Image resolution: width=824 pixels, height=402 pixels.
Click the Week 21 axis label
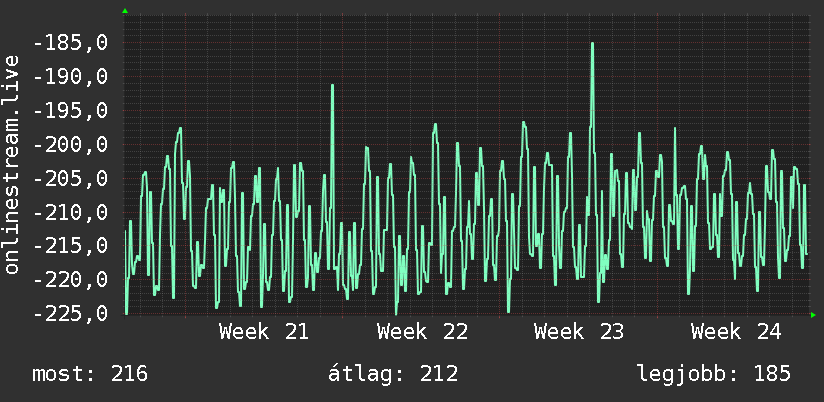tap(264, 332)
